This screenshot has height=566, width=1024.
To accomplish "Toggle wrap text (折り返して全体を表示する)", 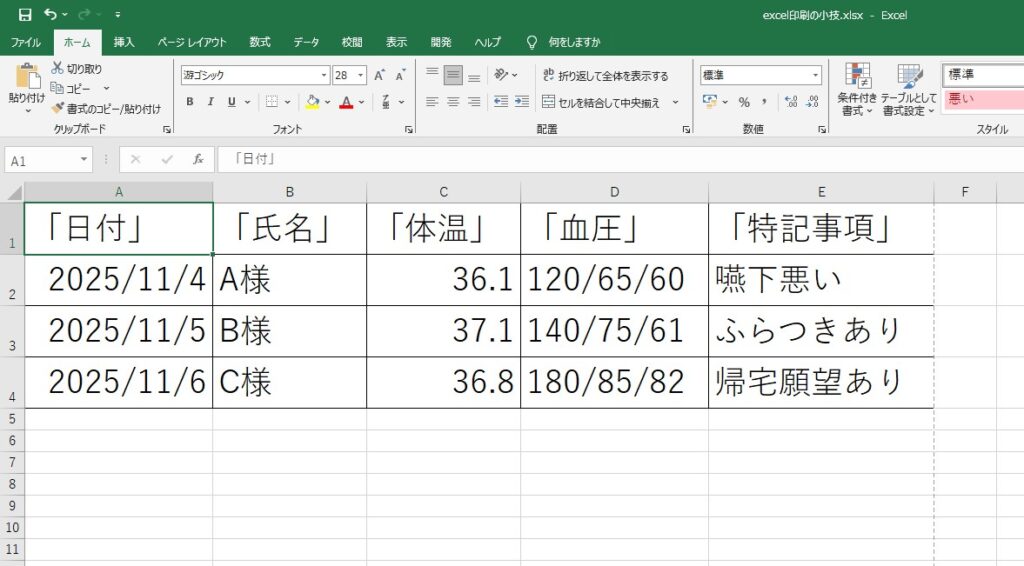I will 605,76.
